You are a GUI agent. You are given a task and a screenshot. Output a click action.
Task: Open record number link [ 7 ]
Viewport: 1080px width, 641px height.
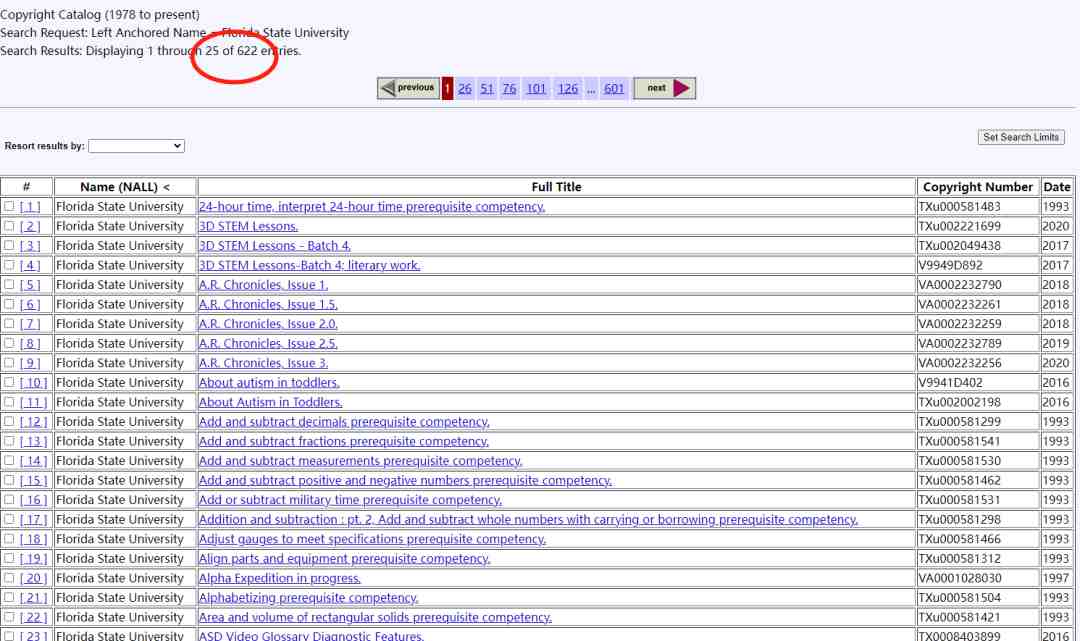(x=30, y=324)
